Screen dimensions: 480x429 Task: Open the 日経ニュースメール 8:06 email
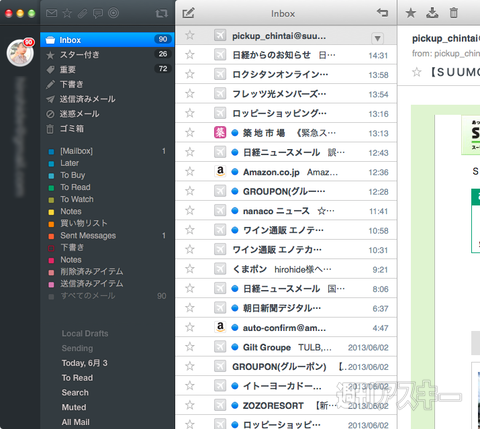286,288
